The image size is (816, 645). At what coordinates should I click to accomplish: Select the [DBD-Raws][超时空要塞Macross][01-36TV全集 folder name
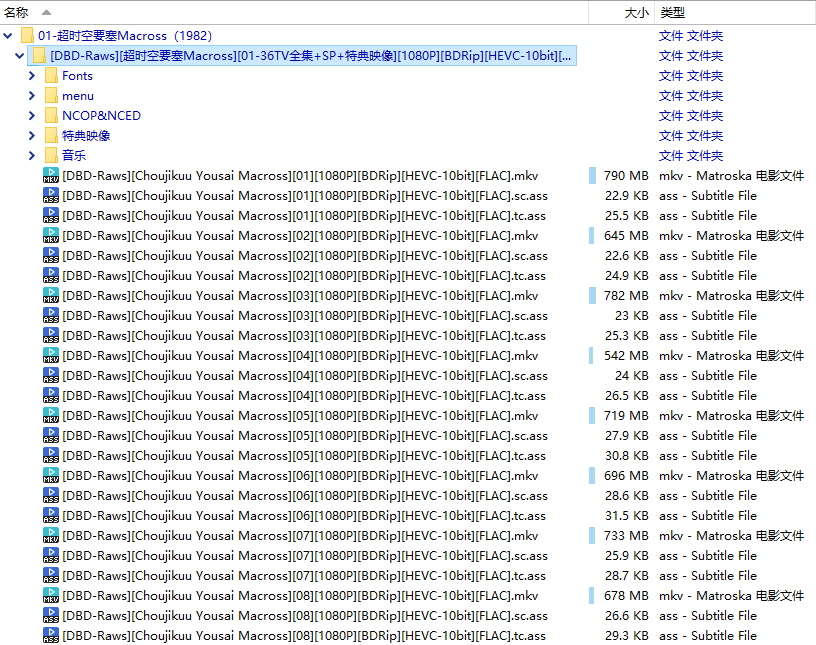(x=311, y=56)
